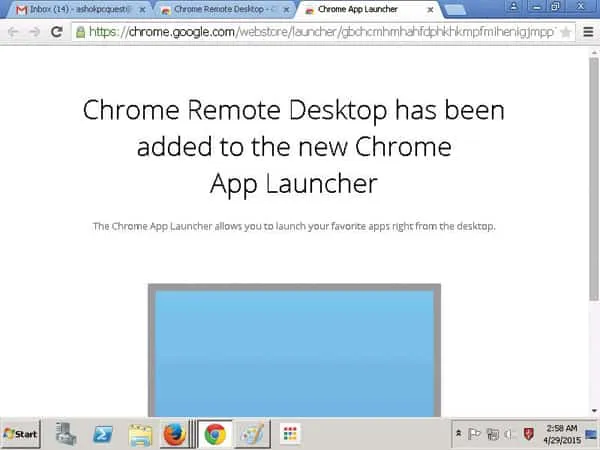This screenshot has width=600, height=450.
Task: Click the browser Back arrow
Action: point(13,32)
